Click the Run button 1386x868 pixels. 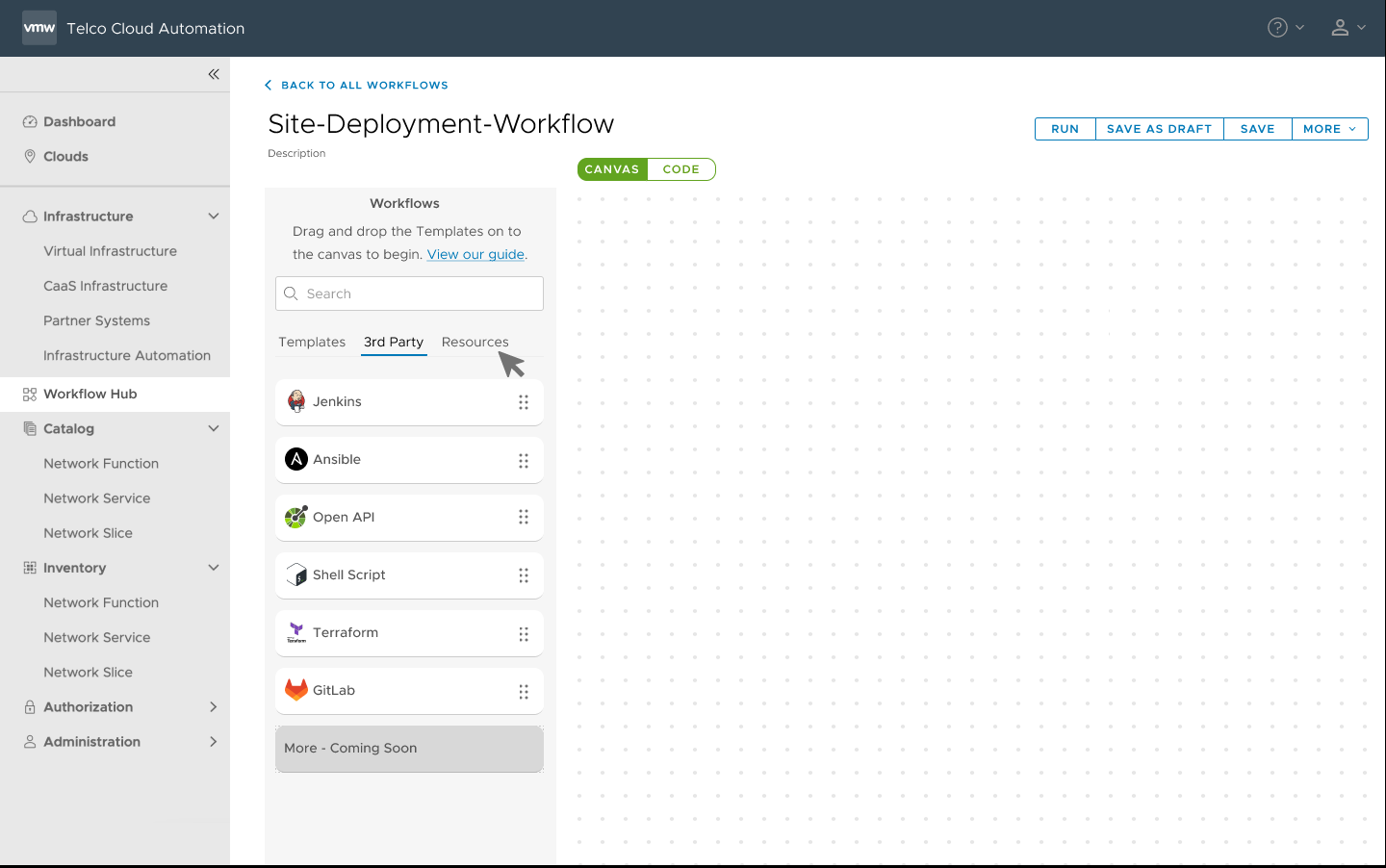[1065, 129]
